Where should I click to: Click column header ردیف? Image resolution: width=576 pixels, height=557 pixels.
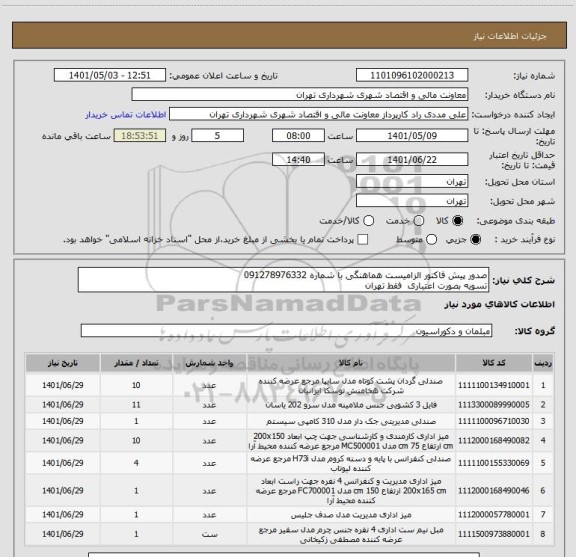[543, 363]
